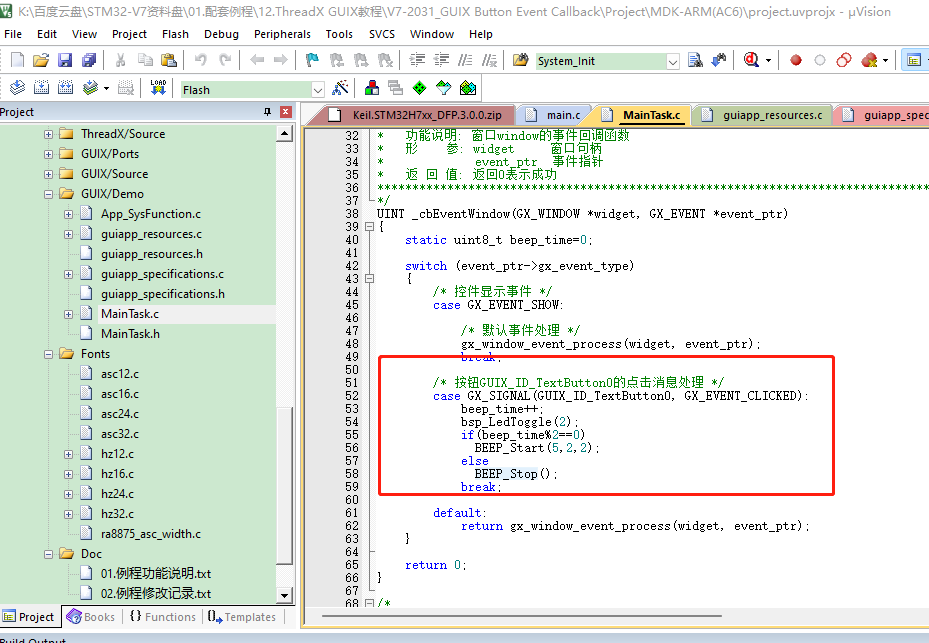Open Select Software Packs
This screenshot has height=643, width=929.
coord(444,88)
